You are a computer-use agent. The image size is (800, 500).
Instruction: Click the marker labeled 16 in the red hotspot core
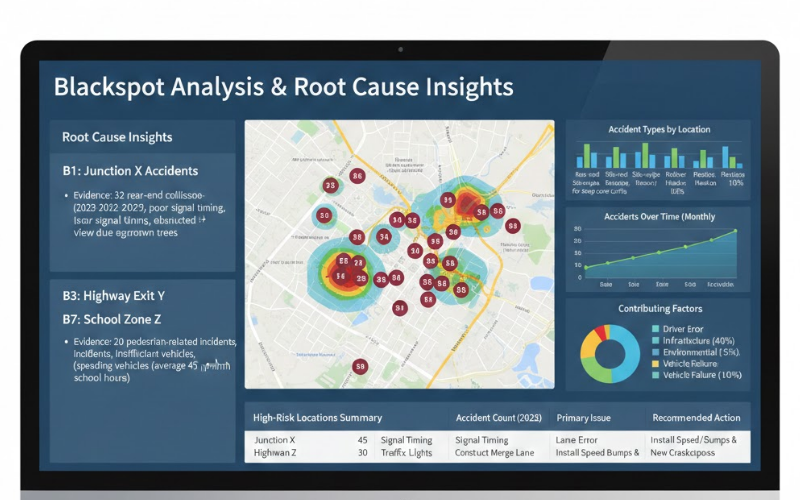(340, 277)
